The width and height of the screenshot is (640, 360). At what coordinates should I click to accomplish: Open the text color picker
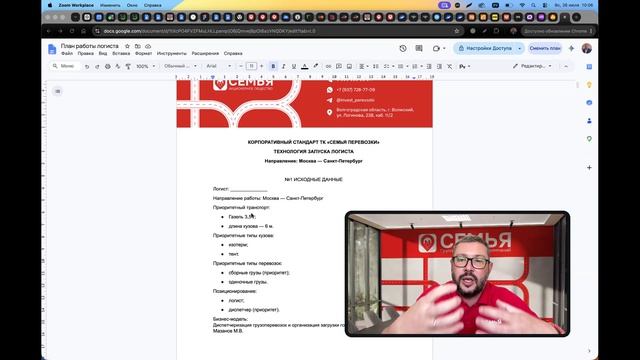pos(304,66)
